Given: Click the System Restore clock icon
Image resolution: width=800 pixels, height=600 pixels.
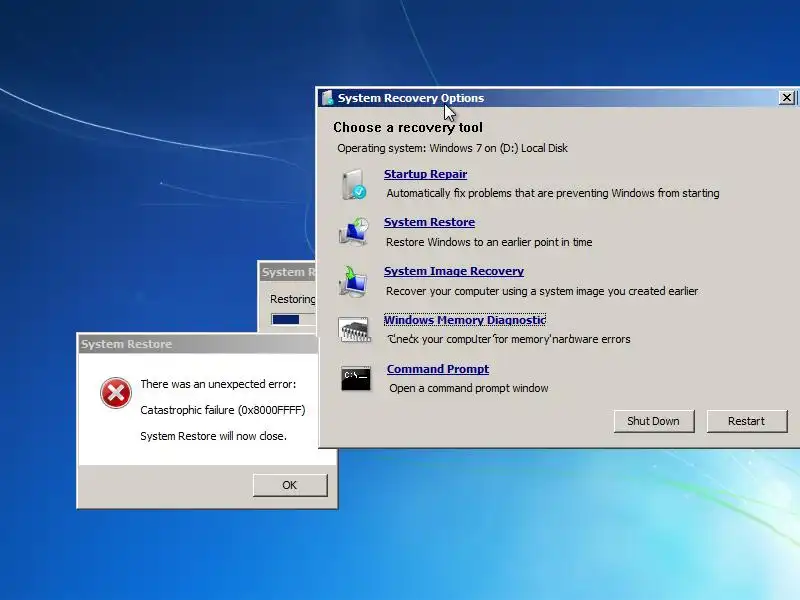Looking at the screenshot, I should tap(354, 232).
